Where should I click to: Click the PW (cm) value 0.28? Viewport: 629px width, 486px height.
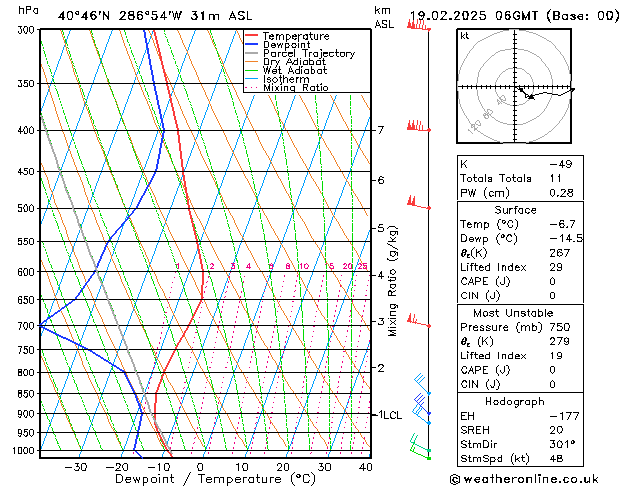(561, 193)
